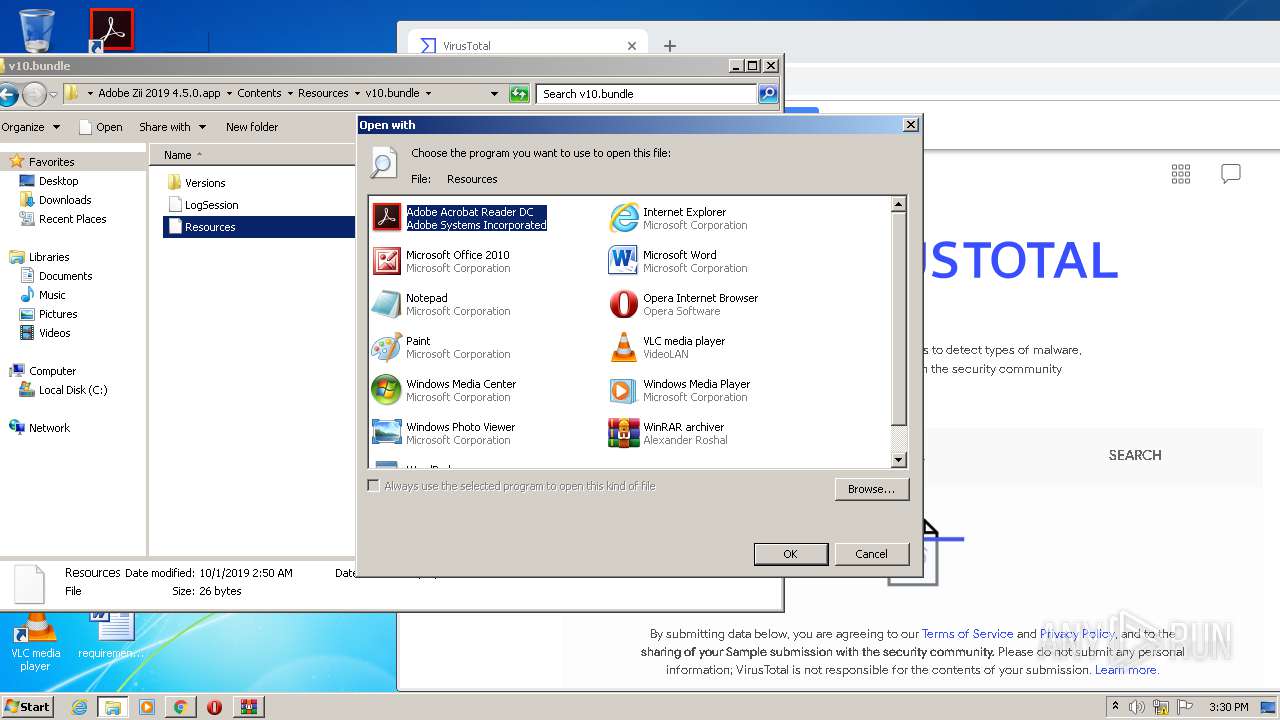Viewport: 1280px width, 720px height.
Task: Click the Explorer search magnifier icon
Action: click(767, 94)
